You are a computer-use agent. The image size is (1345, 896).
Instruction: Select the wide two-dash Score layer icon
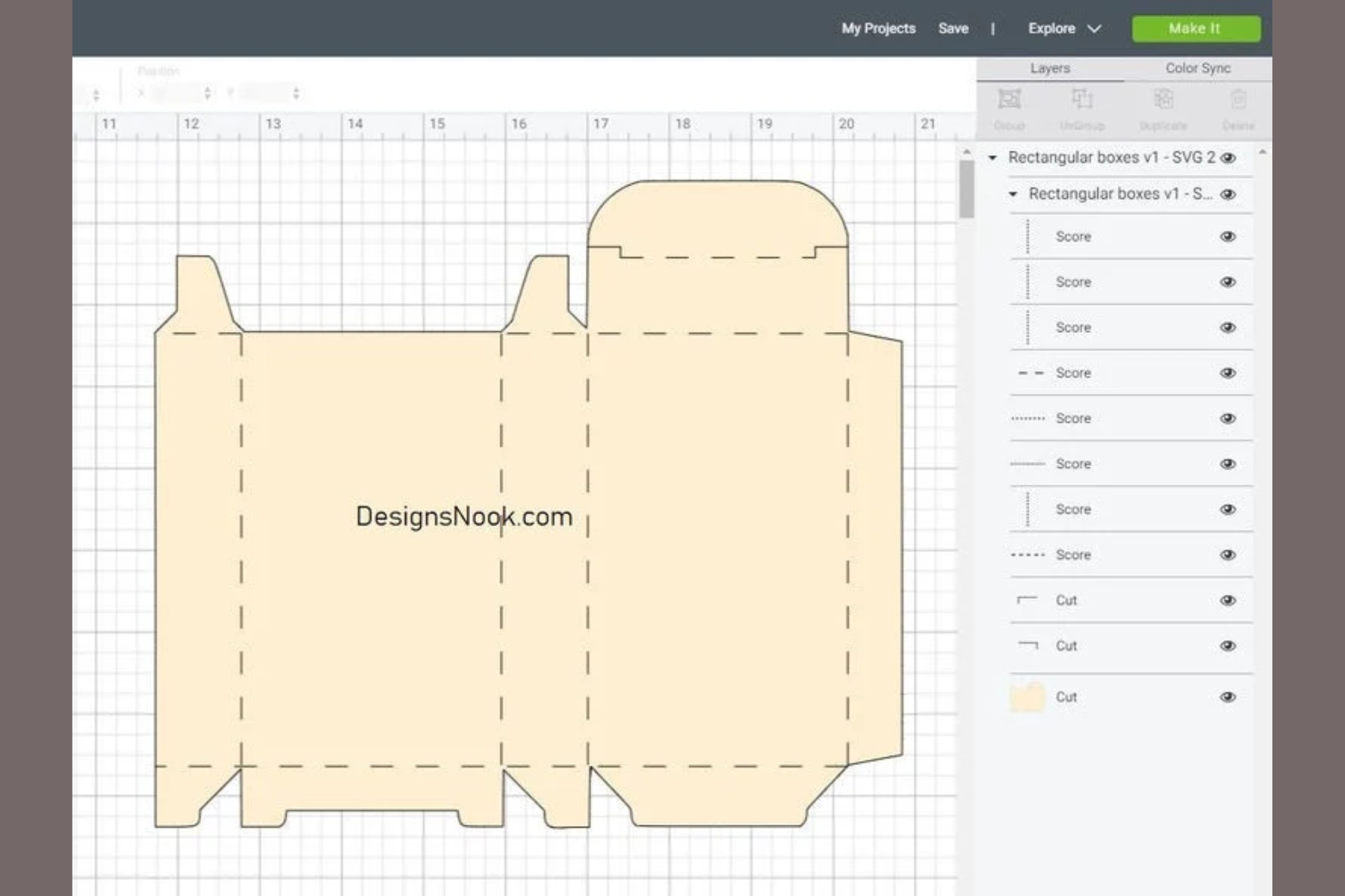(x=1030, y=373)
